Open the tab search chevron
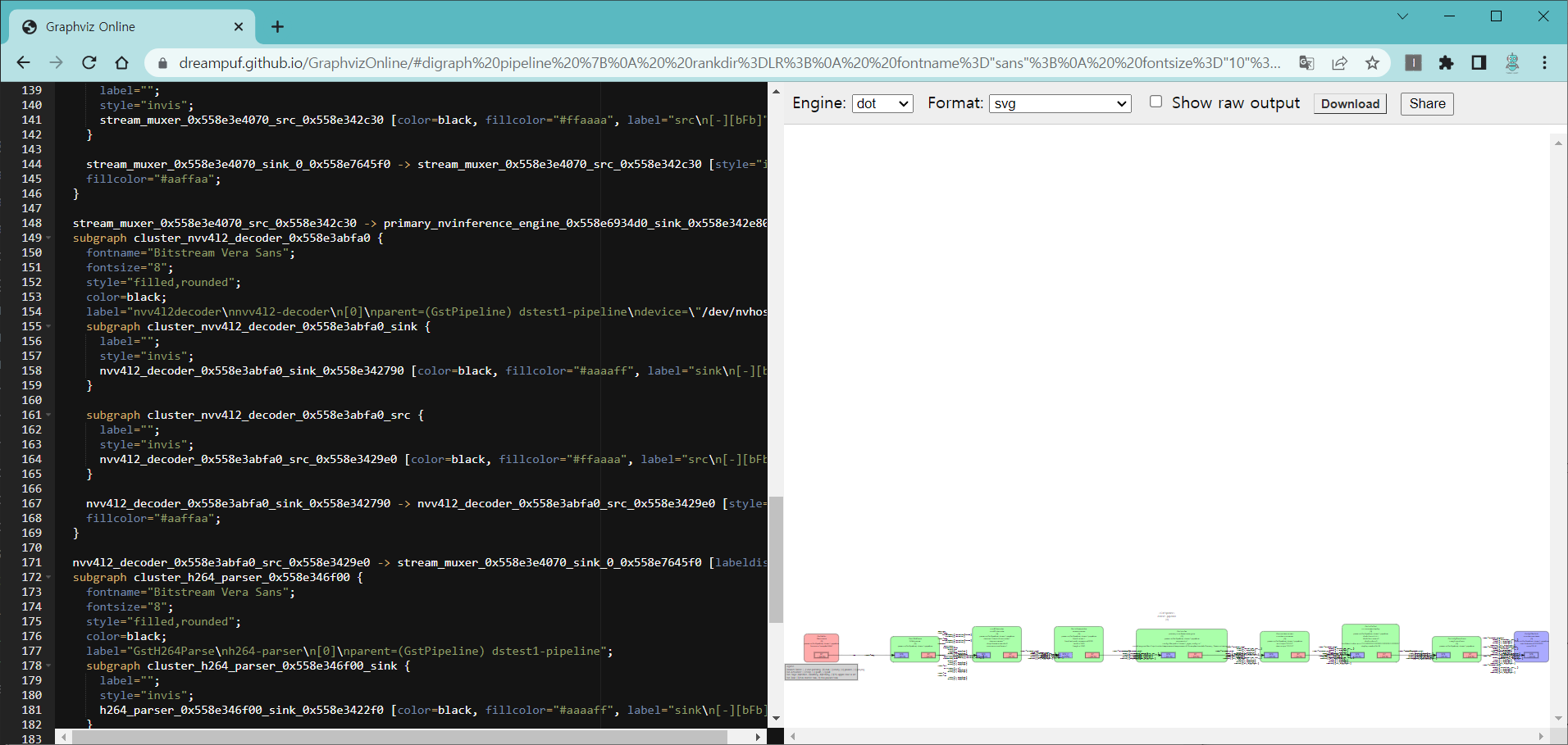The image size is (1568, 745). pyautogui.click(x=1402, y=16)
